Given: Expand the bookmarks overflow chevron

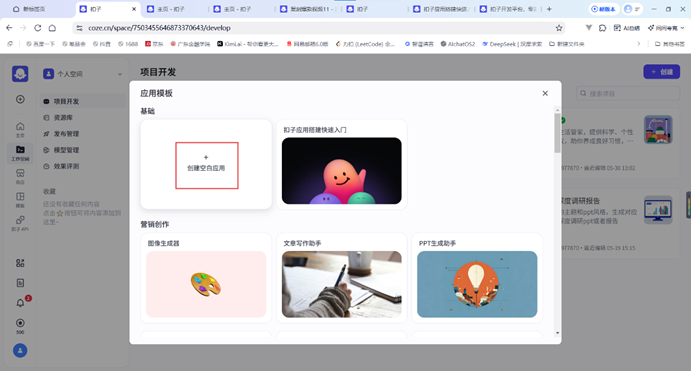Looking at the screenshot, I should (x=639, y=44).
